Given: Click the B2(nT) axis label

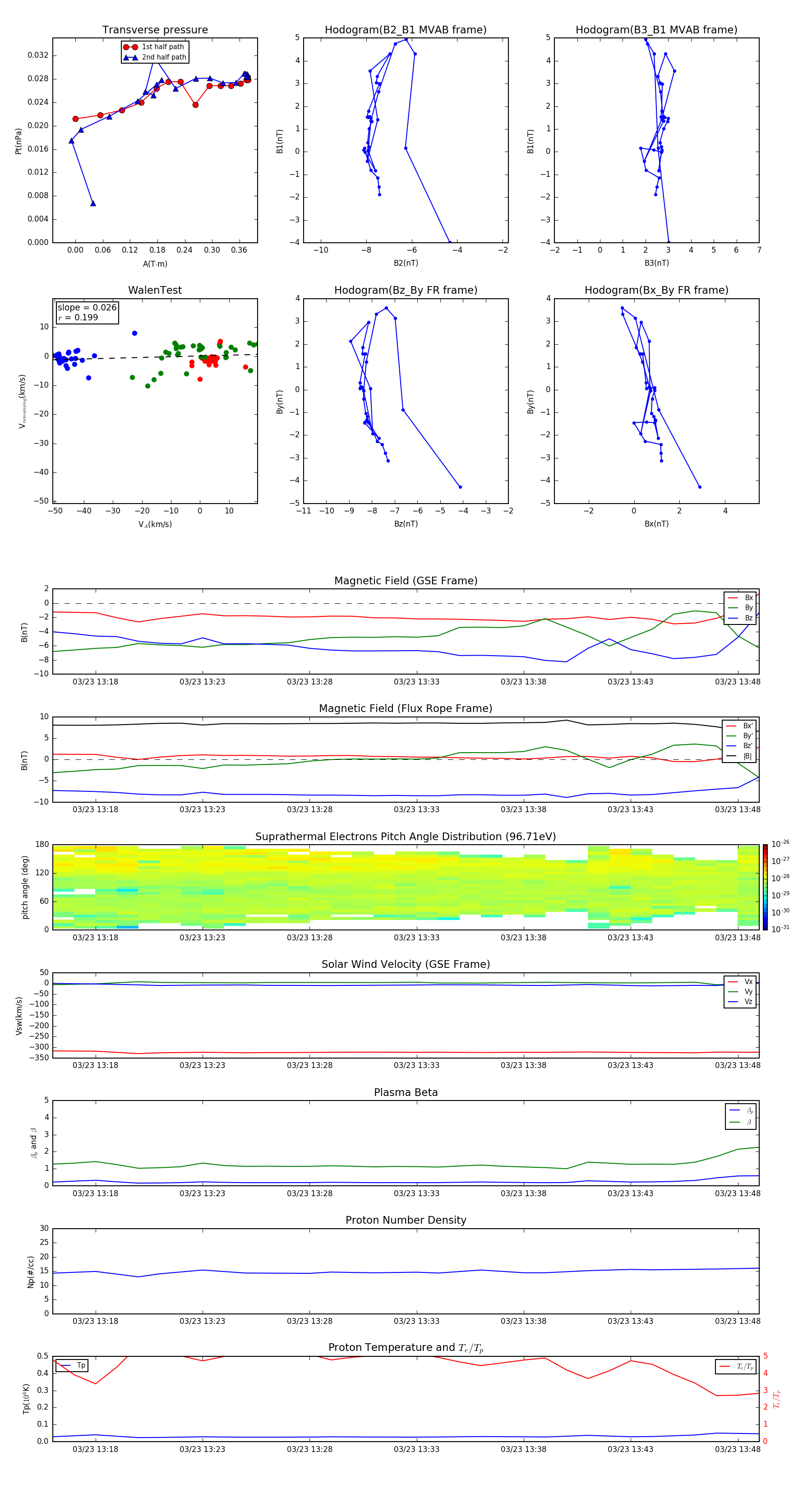Looking at the screenshot, I should (406, 263).
